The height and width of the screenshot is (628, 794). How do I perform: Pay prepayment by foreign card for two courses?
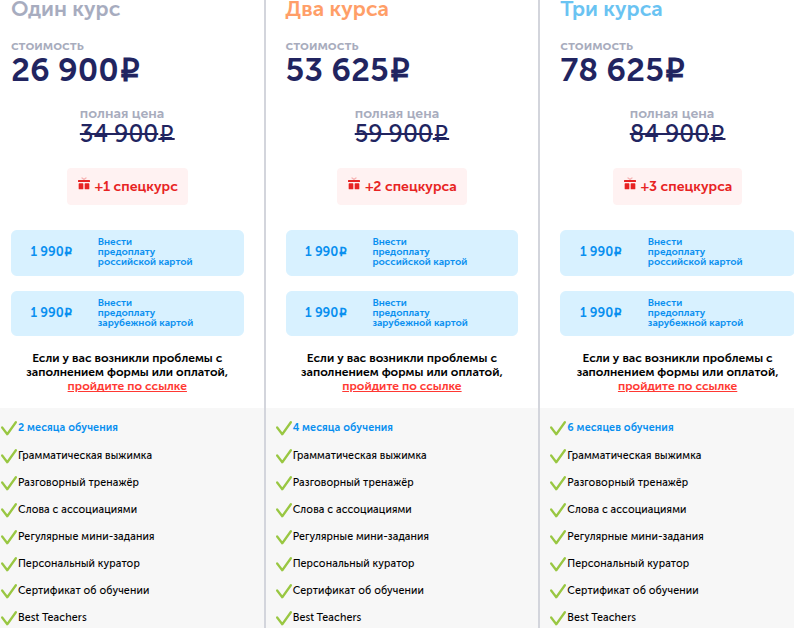402,313
